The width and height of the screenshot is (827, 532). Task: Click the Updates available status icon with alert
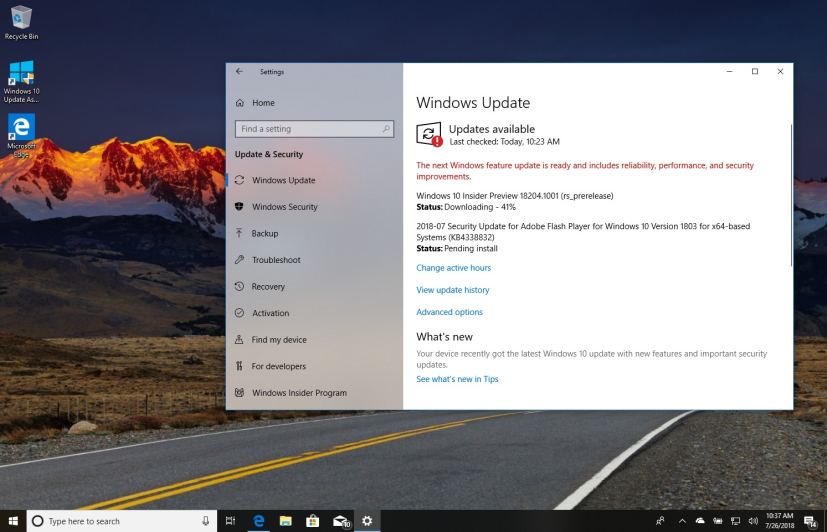(429, 134)
